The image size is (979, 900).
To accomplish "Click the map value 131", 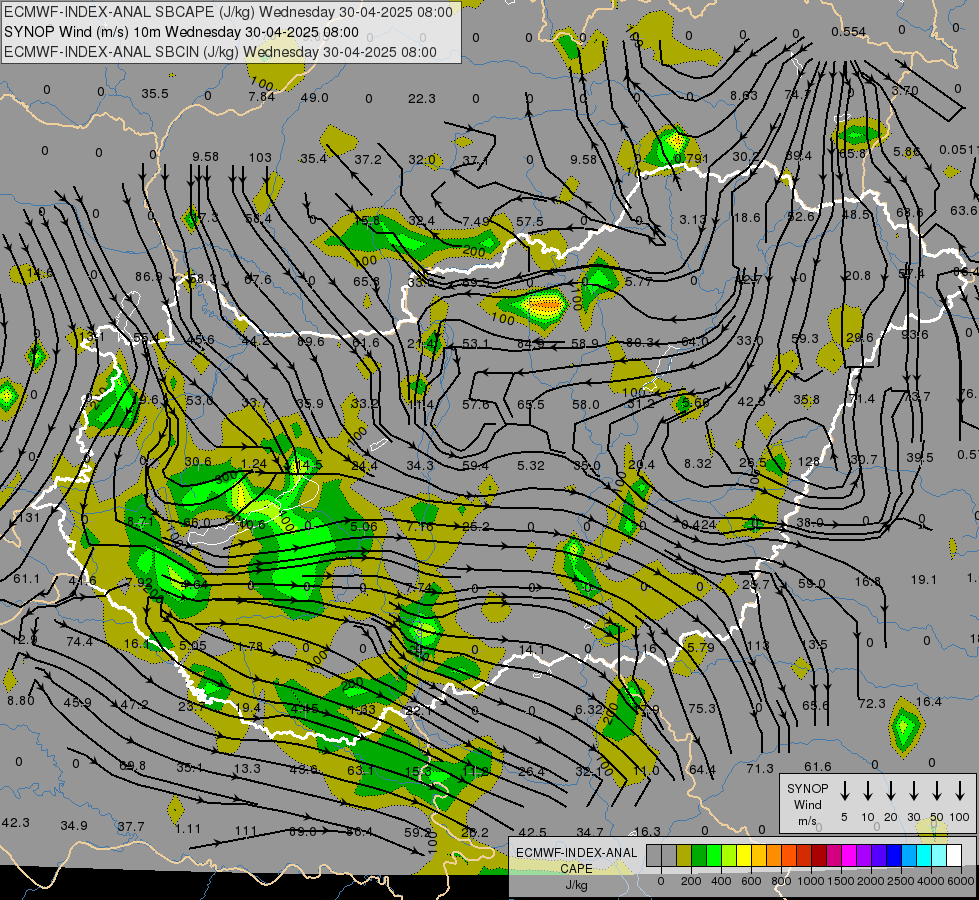I will click(x=29, y=518).
